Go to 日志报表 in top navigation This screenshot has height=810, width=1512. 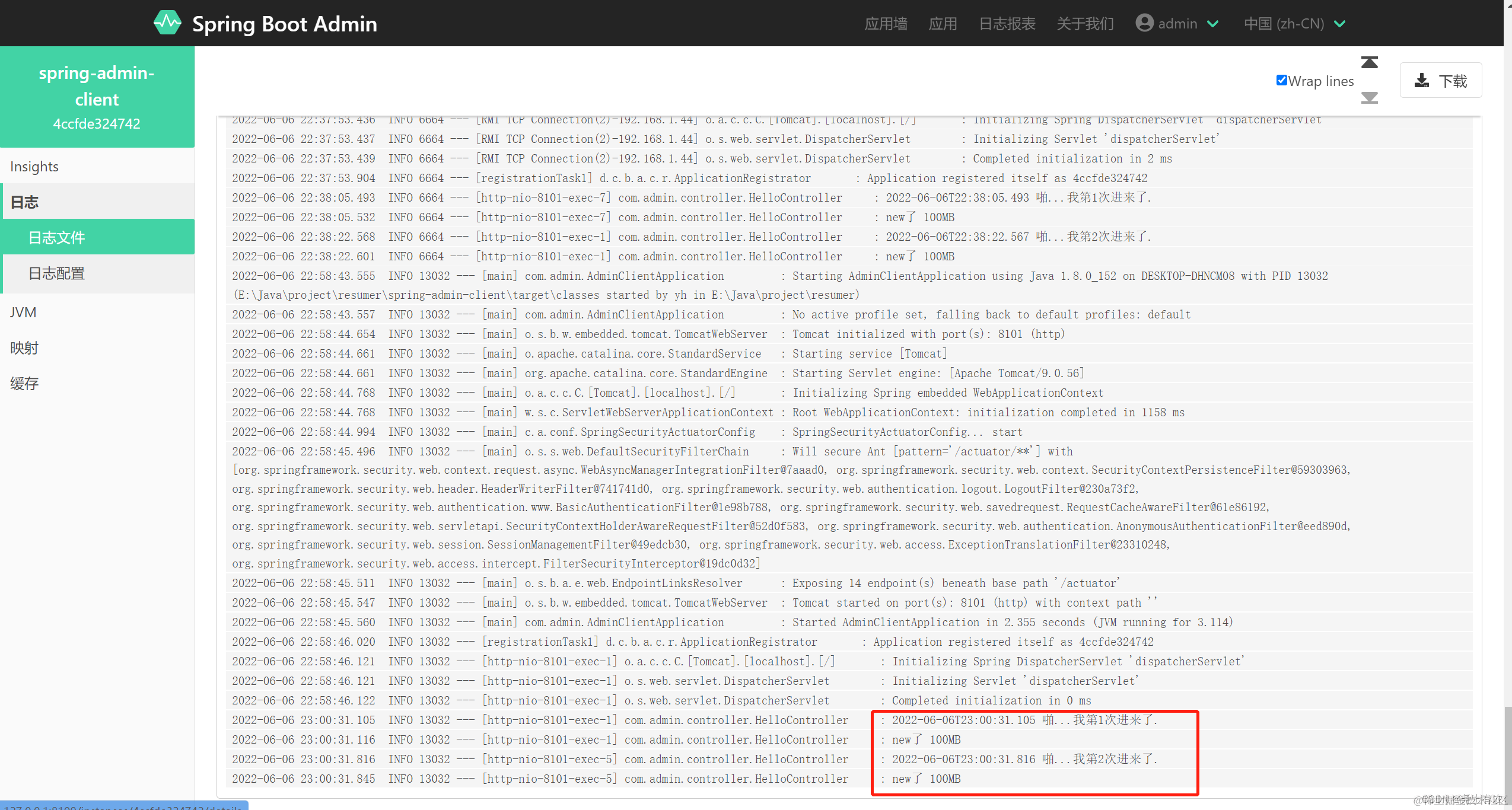pos(1007,24)
